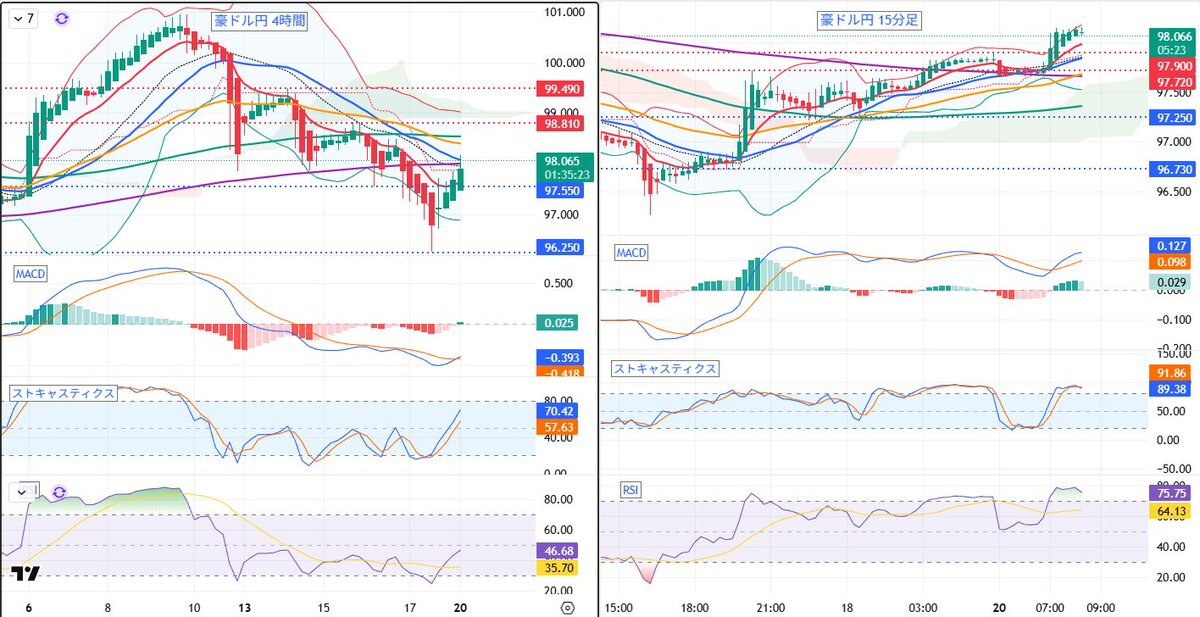Click the RSI label on 15-minute chart
This screenshot has height=617, width=1200.
pyautogui.click(x=631, y=490)
